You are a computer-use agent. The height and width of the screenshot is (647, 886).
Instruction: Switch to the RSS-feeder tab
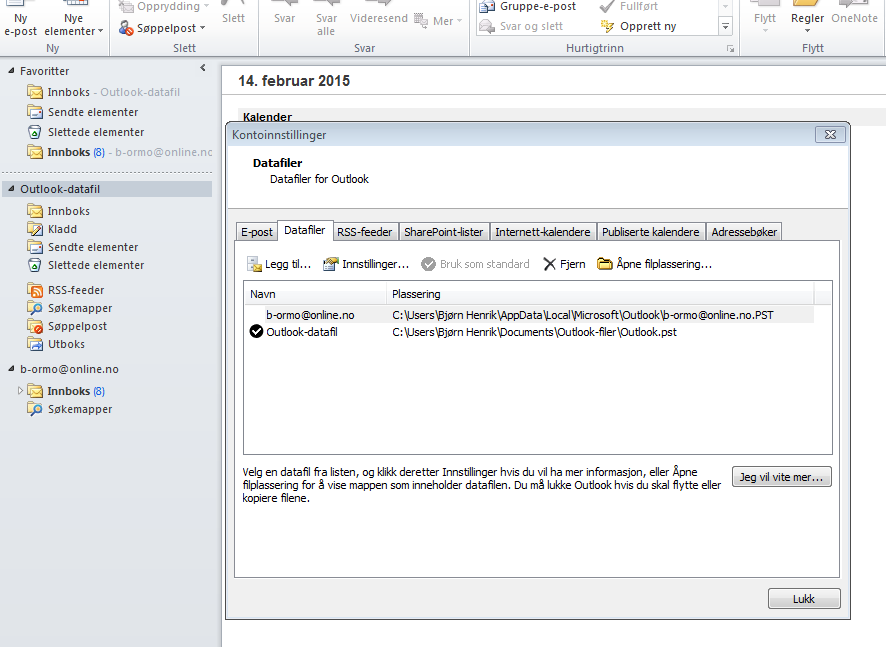[x=364, y=232]
